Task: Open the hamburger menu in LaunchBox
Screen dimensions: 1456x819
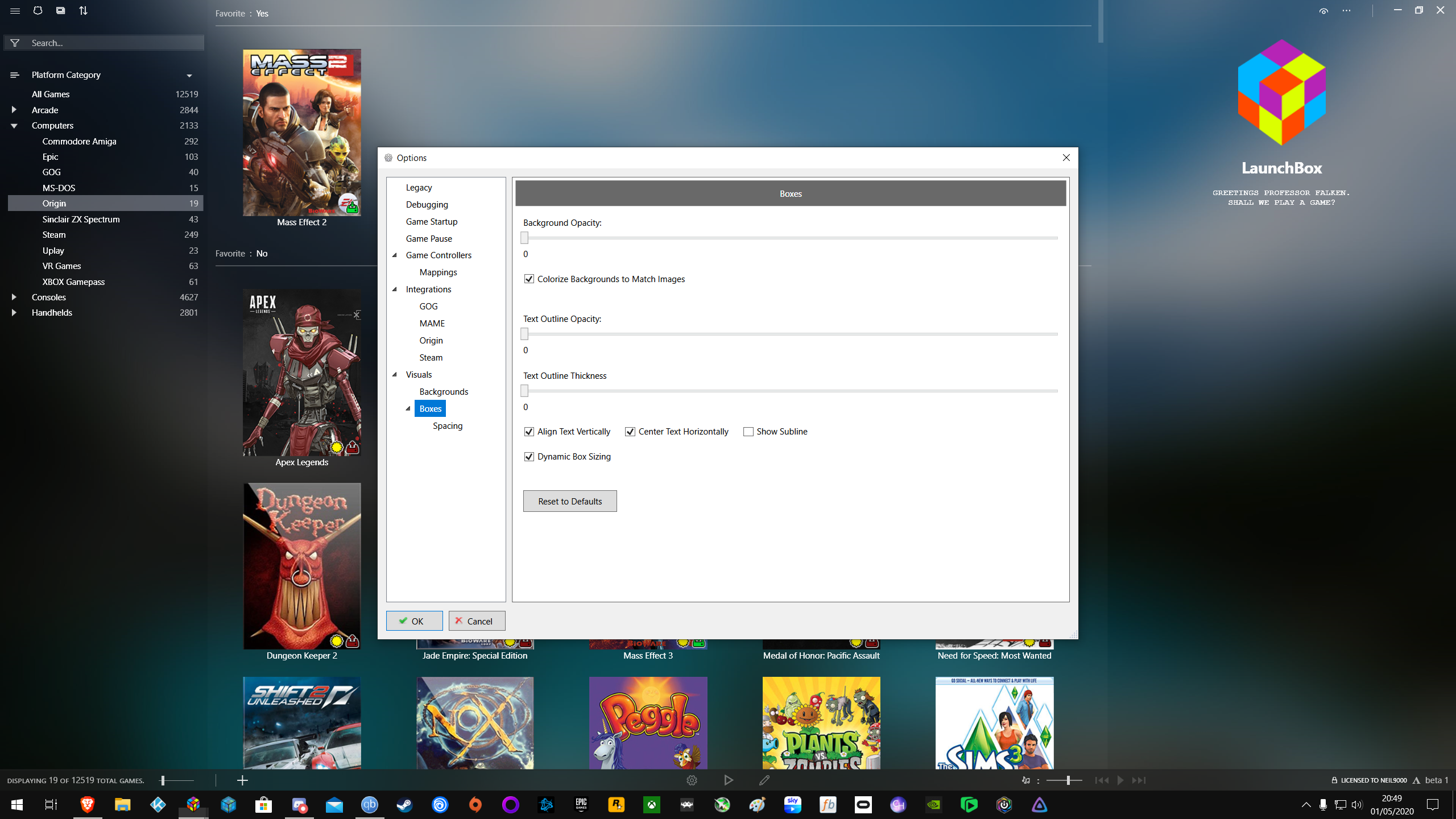Action: 15,11
